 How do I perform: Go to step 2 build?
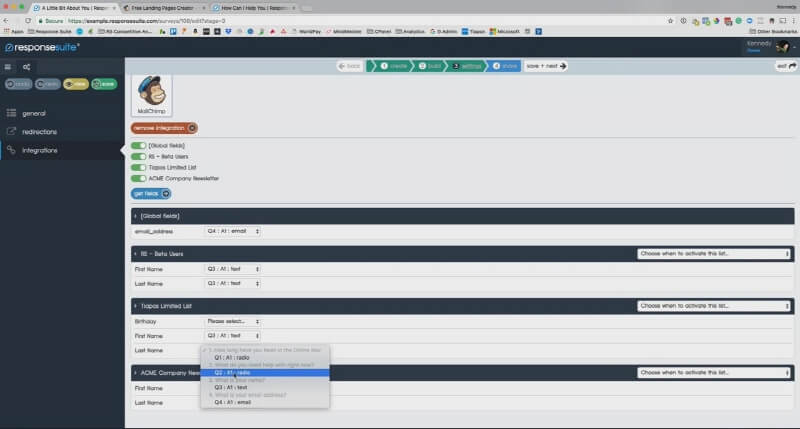pyautogui.click(x=430, y=66)
